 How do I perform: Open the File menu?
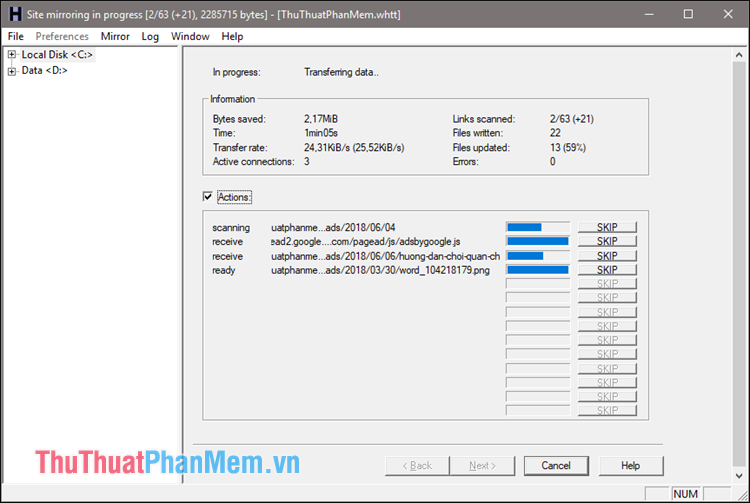click(x=15, y=37)
